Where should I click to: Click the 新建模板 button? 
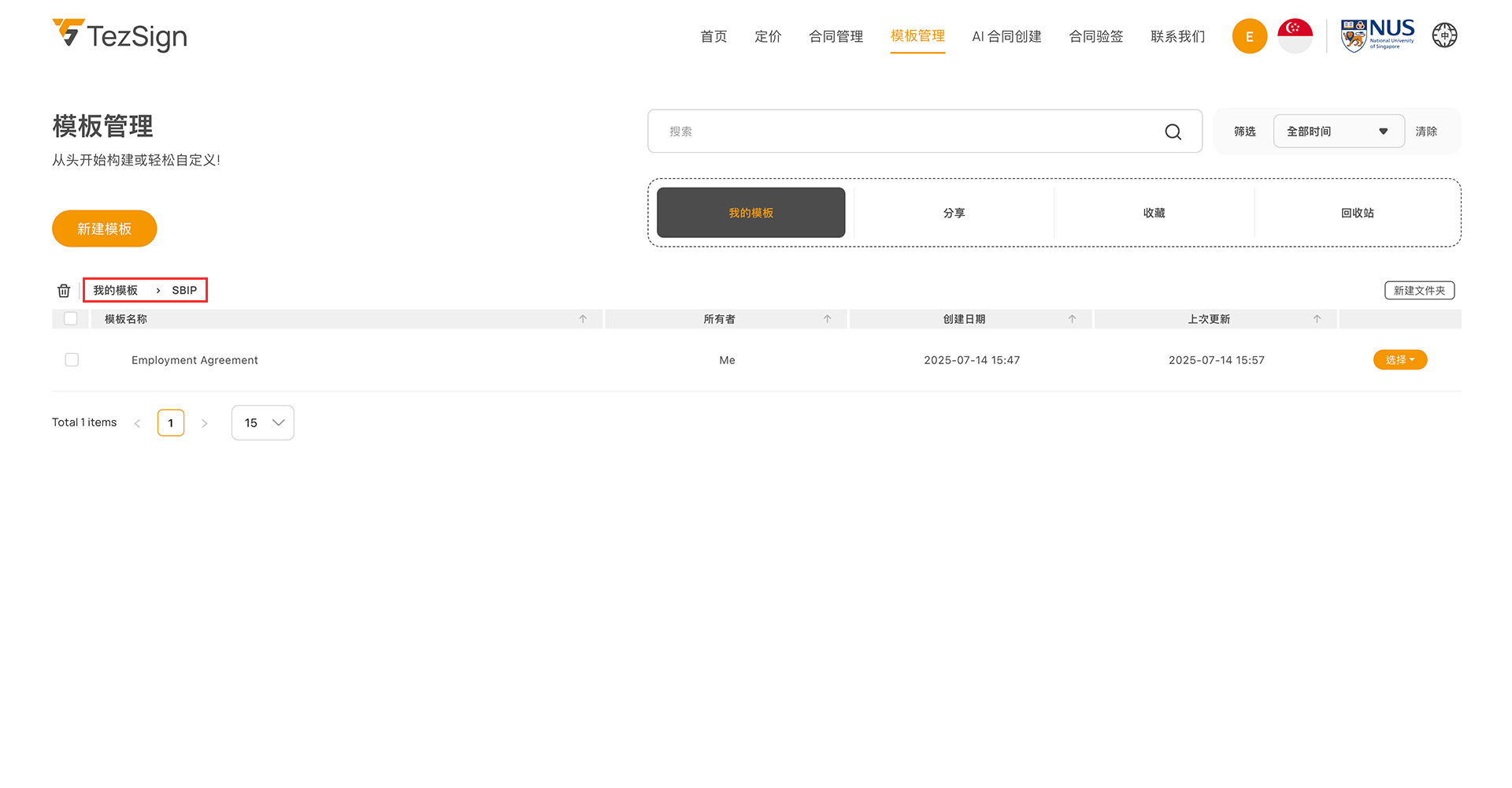click(x=105, y=229)
